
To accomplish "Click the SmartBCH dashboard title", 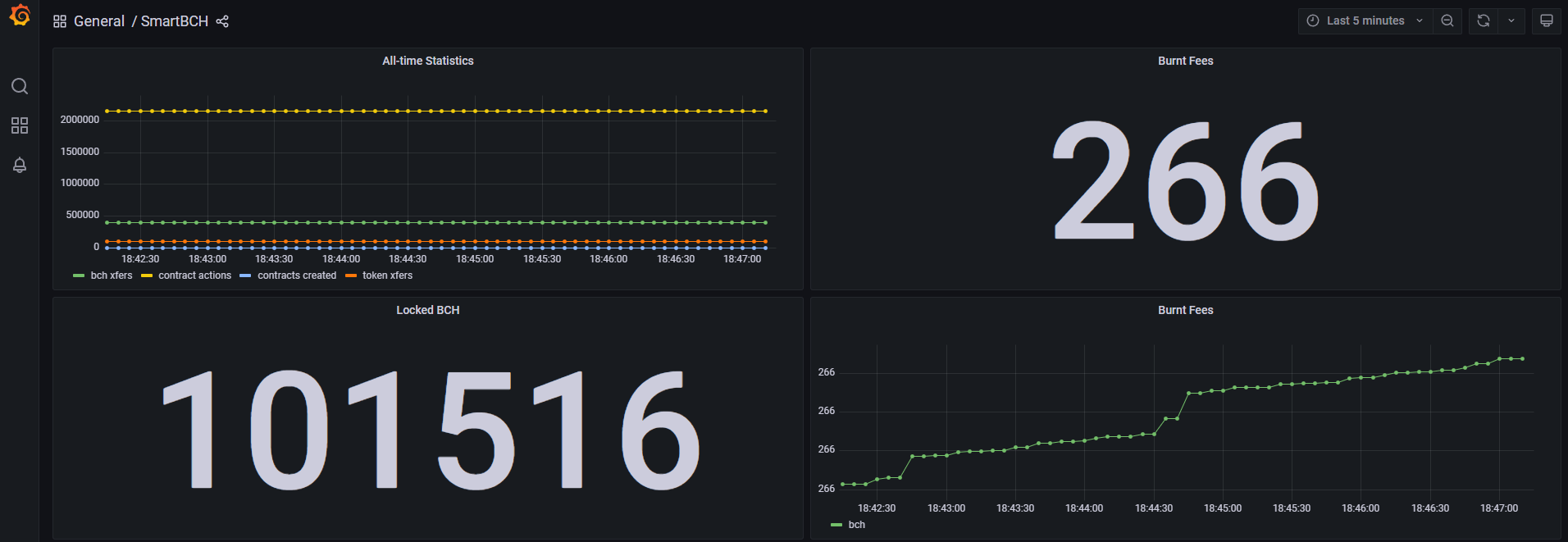I will (175, 21).
